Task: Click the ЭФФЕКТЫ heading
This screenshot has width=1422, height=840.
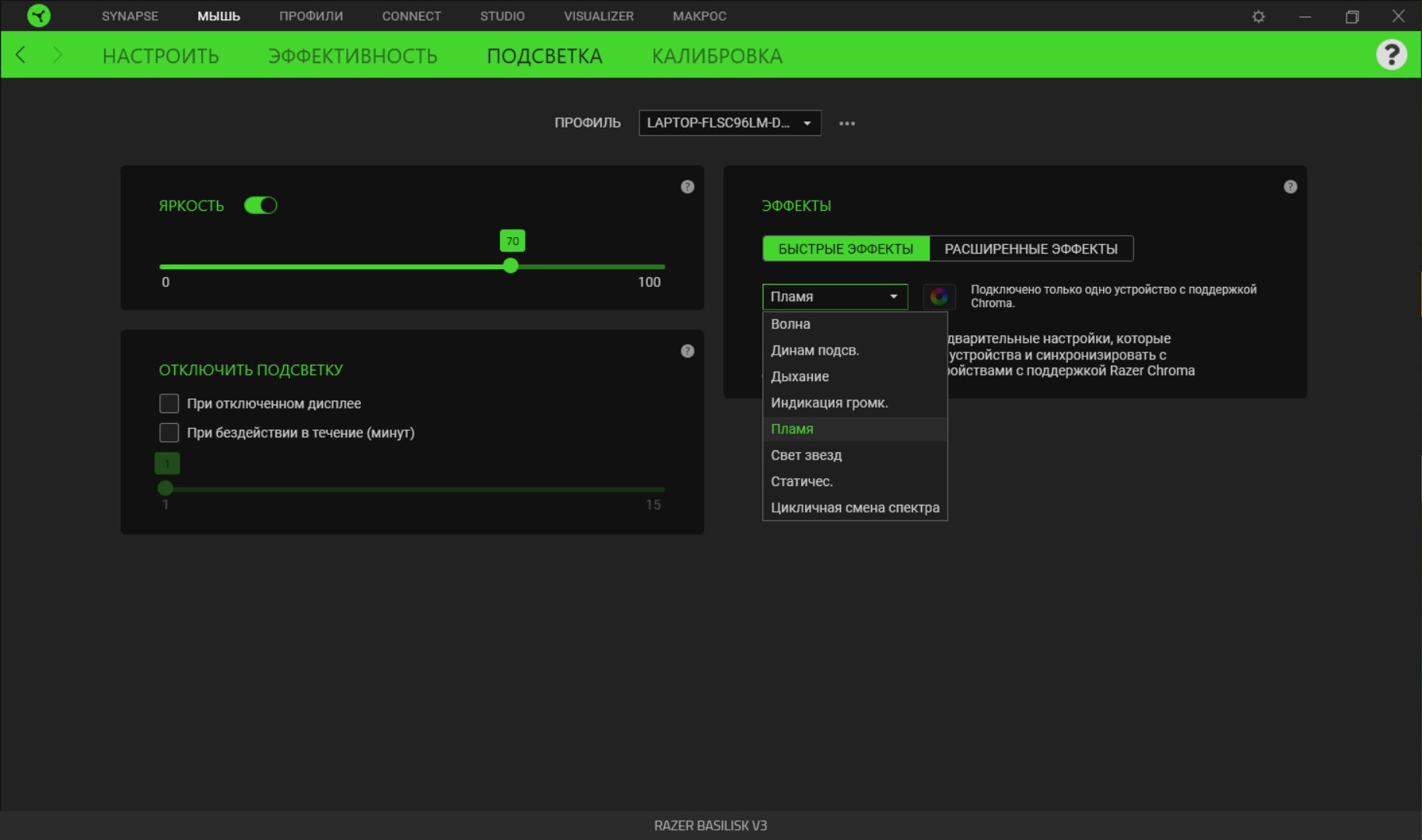Action: (797, 206)
